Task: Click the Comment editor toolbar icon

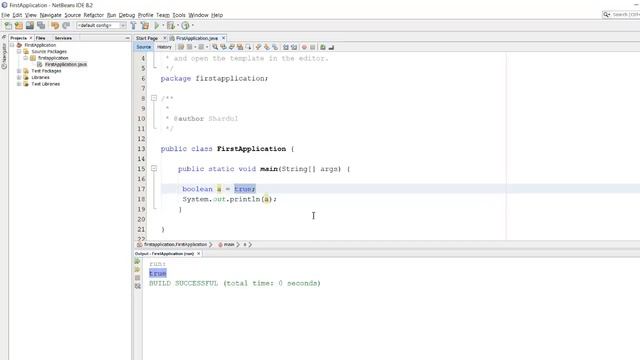Action: [323, 47]
